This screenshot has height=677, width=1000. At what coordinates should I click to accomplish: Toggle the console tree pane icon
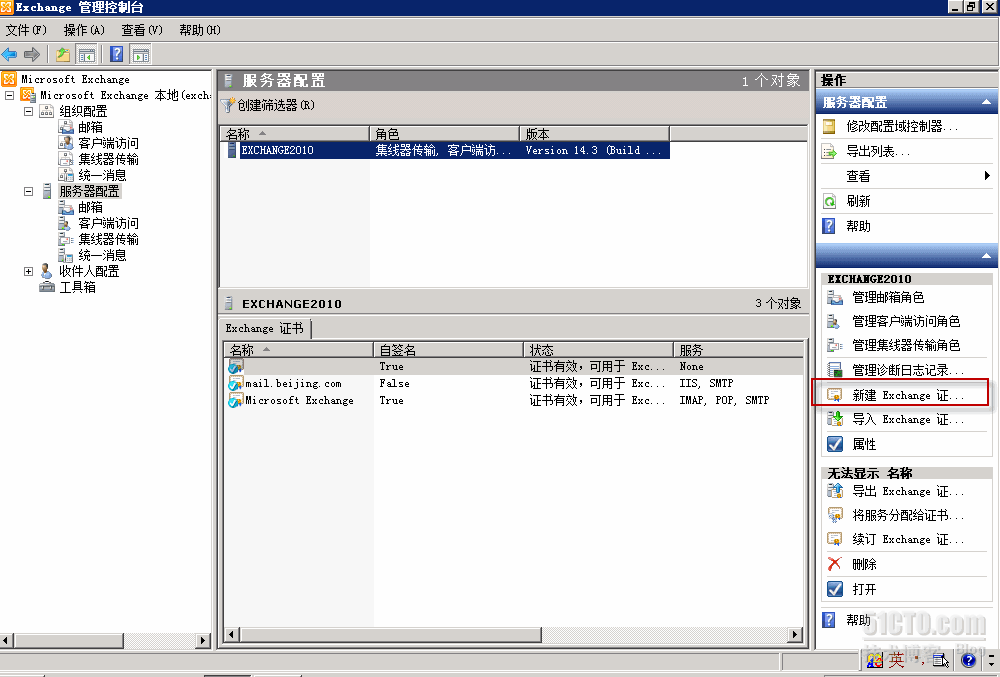tap(86, 55)
